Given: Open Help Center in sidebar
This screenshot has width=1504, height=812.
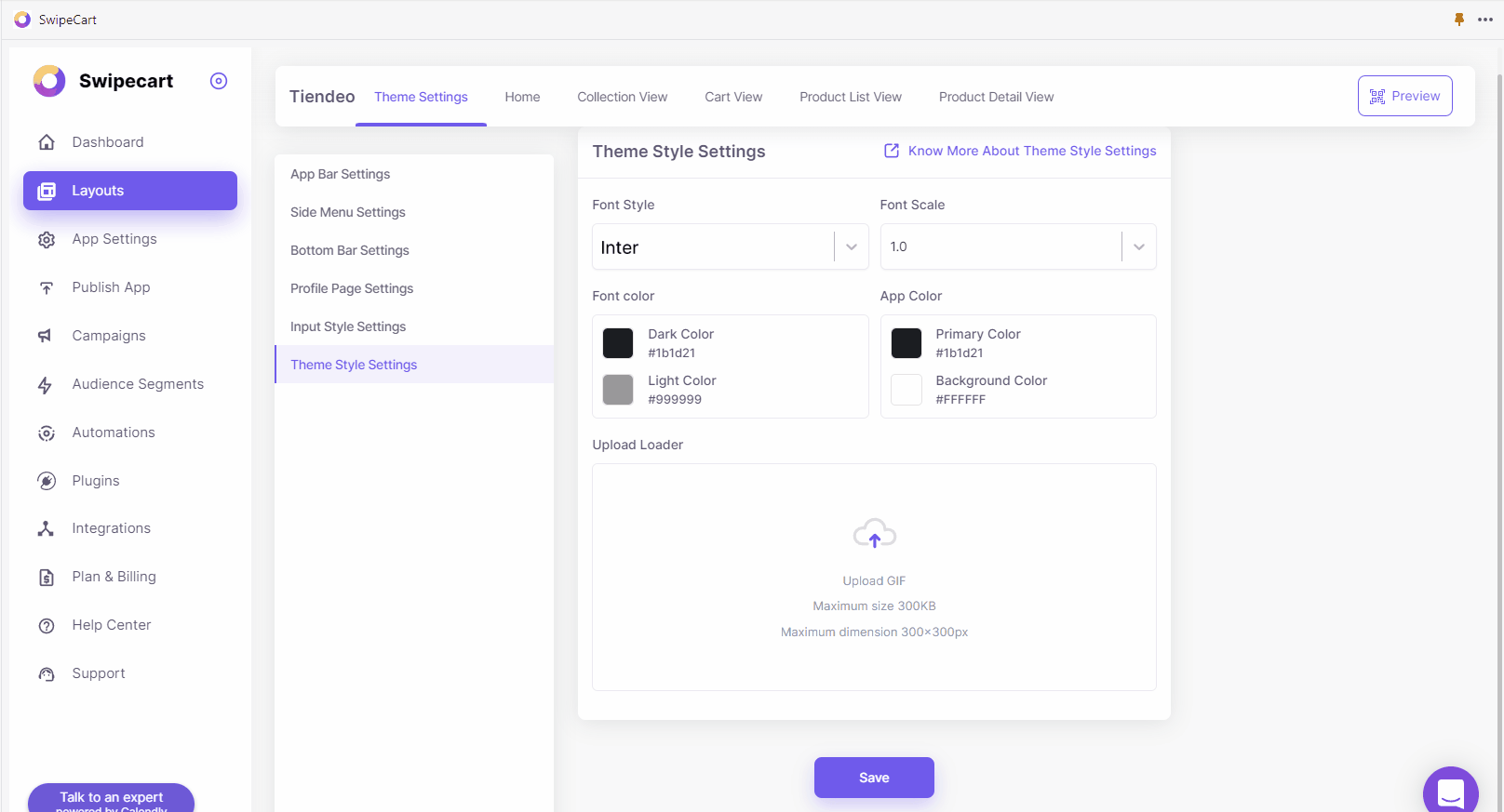Looking at the screenshot, I should (130, 625).
